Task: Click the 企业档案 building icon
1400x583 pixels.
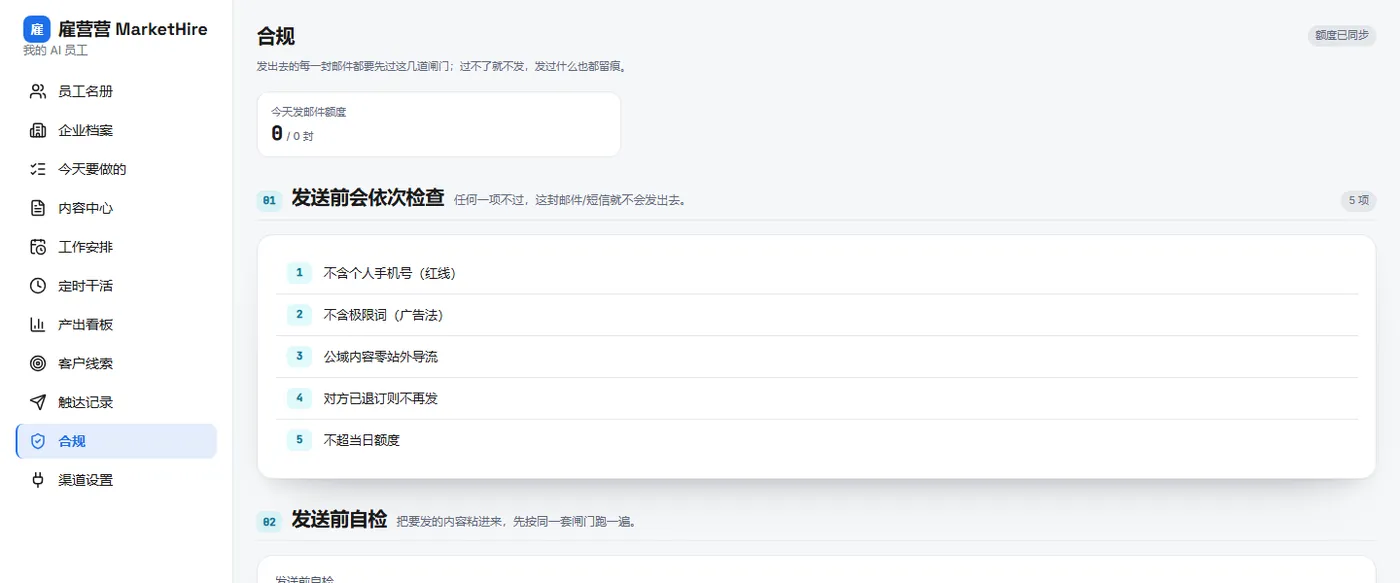Action: click(38, 130)
